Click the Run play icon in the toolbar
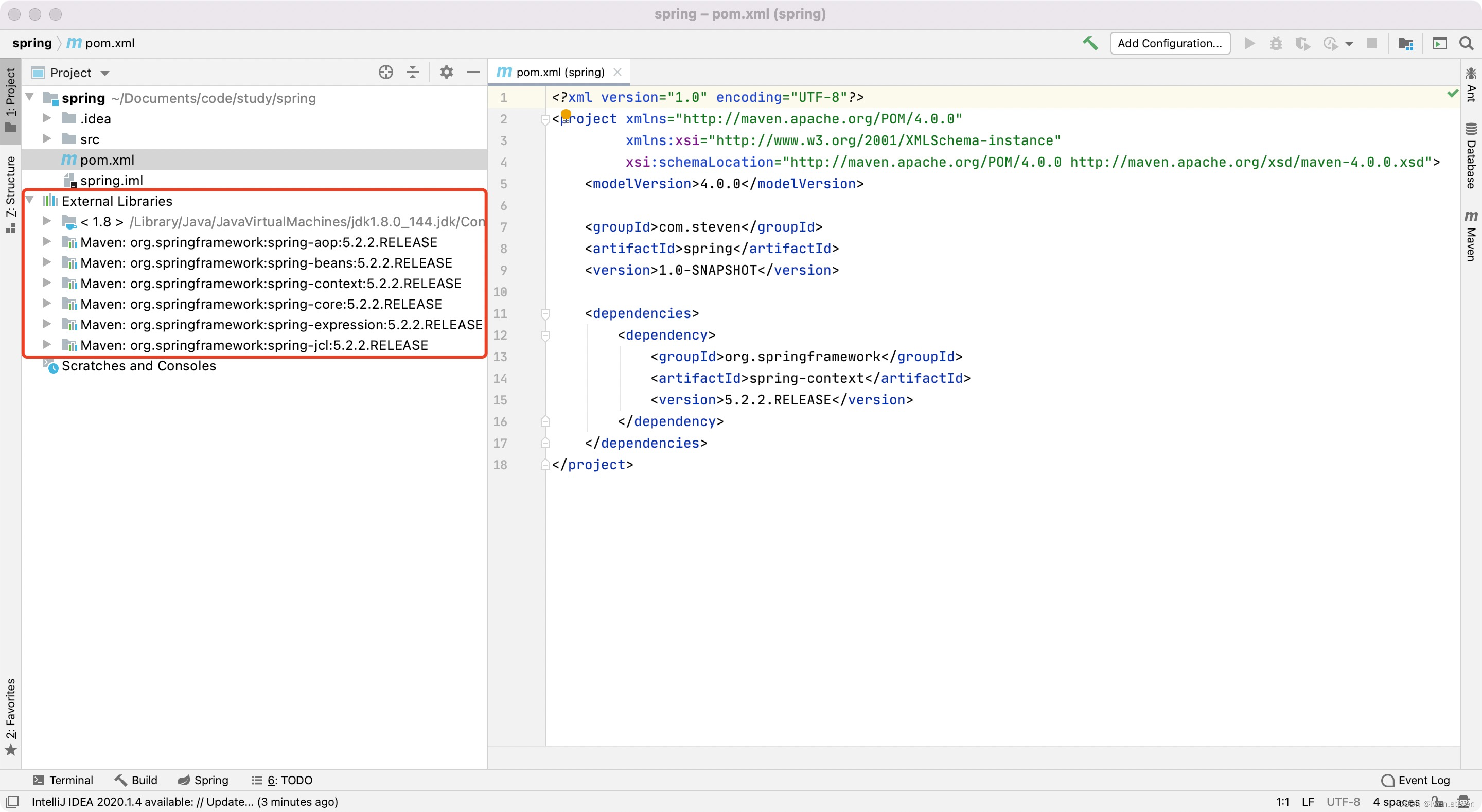 (1249, 43)
